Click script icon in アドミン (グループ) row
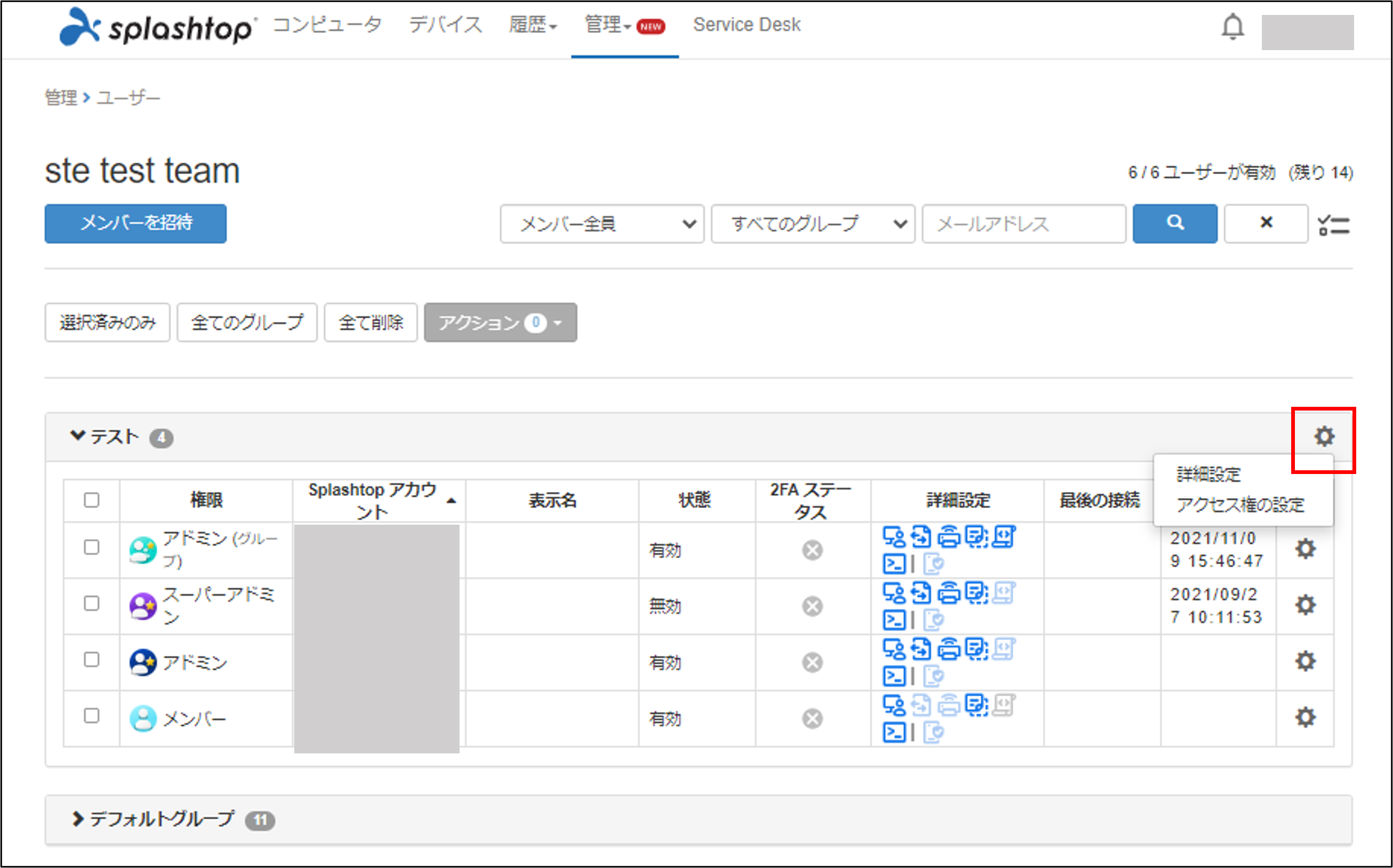 point(1004,537)
